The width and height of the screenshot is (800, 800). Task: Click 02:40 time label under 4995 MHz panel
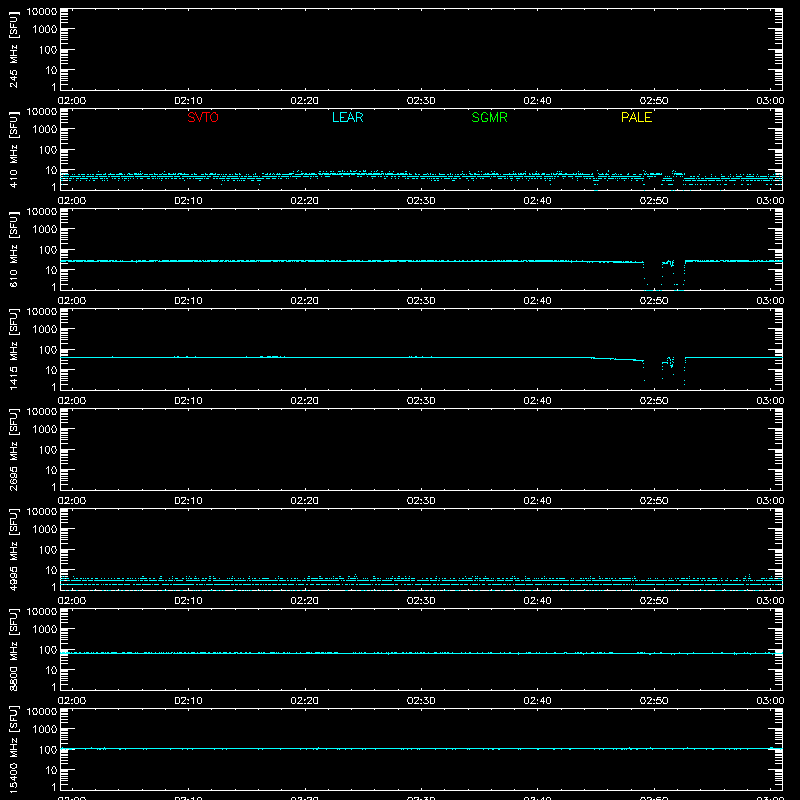click(x=537, y=601)
